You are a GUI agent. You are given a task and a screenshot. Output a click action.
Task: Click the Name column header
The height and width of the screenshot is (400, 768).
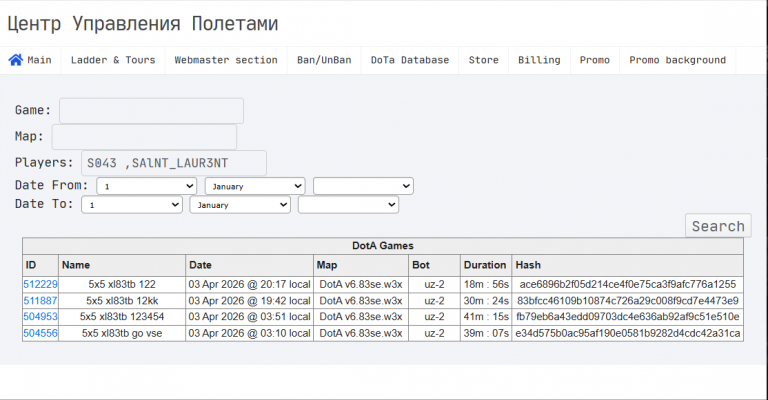click(122, 265)
